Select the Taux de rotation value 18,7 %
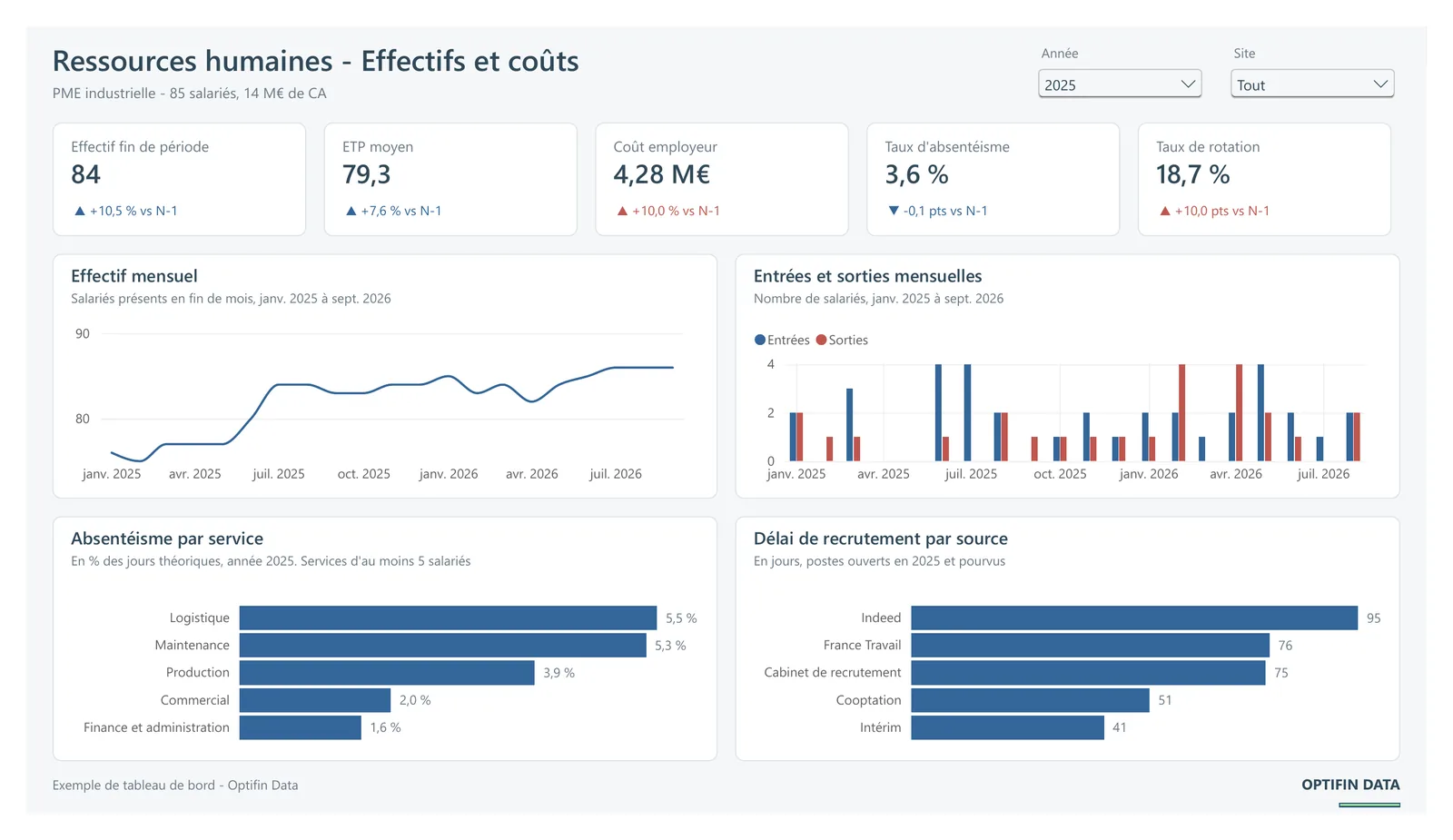This screenshot has height=840, width=1453. click(1192, 174)
